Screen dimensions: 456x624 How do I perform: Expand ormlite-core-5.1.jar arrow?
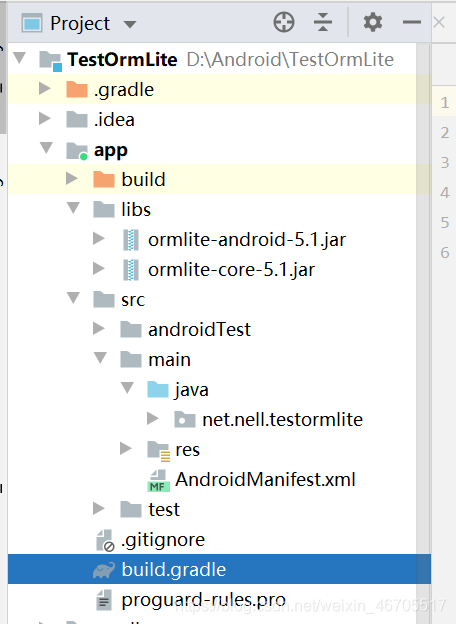[x=99, y=269]
